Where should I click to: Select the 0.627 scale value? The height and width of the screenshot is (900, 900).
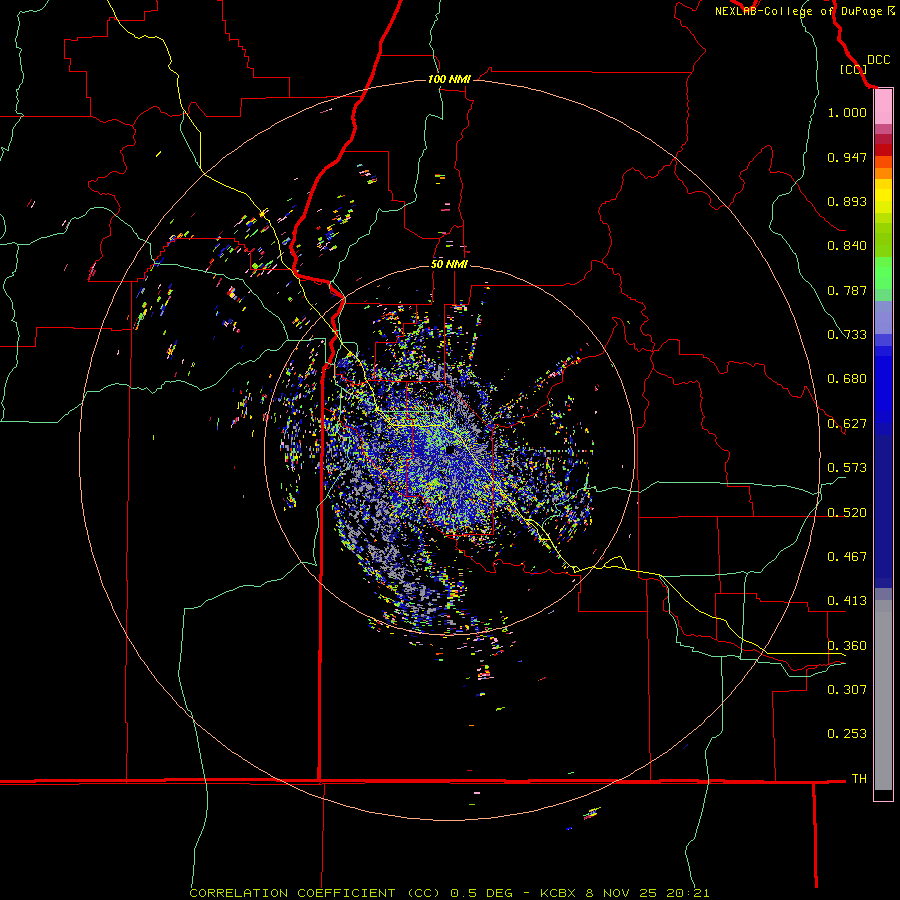coord(847,424)
